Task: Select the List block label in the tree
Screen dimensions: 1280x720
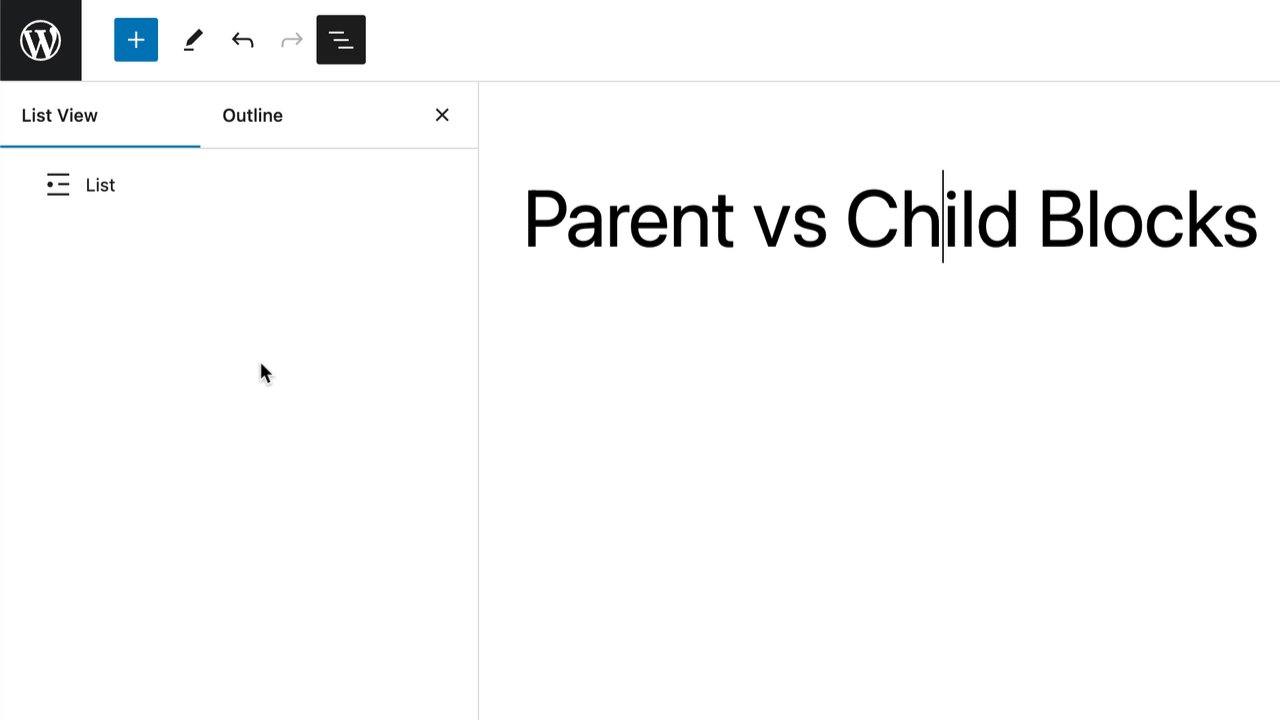Action: coord(100,185)
